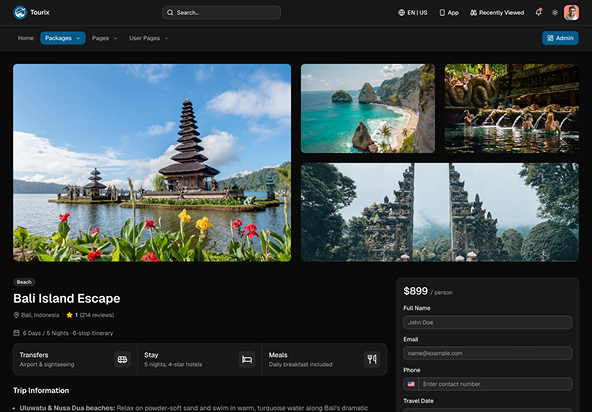Click the (214 reviews) link
Screen dimensions: 592x412
pos(97,315)
